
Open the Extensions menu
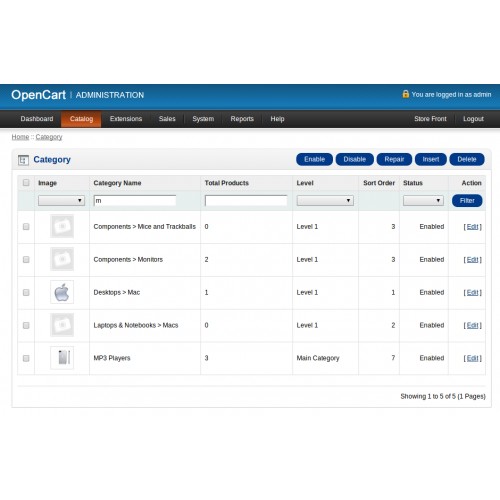(126, 119)
